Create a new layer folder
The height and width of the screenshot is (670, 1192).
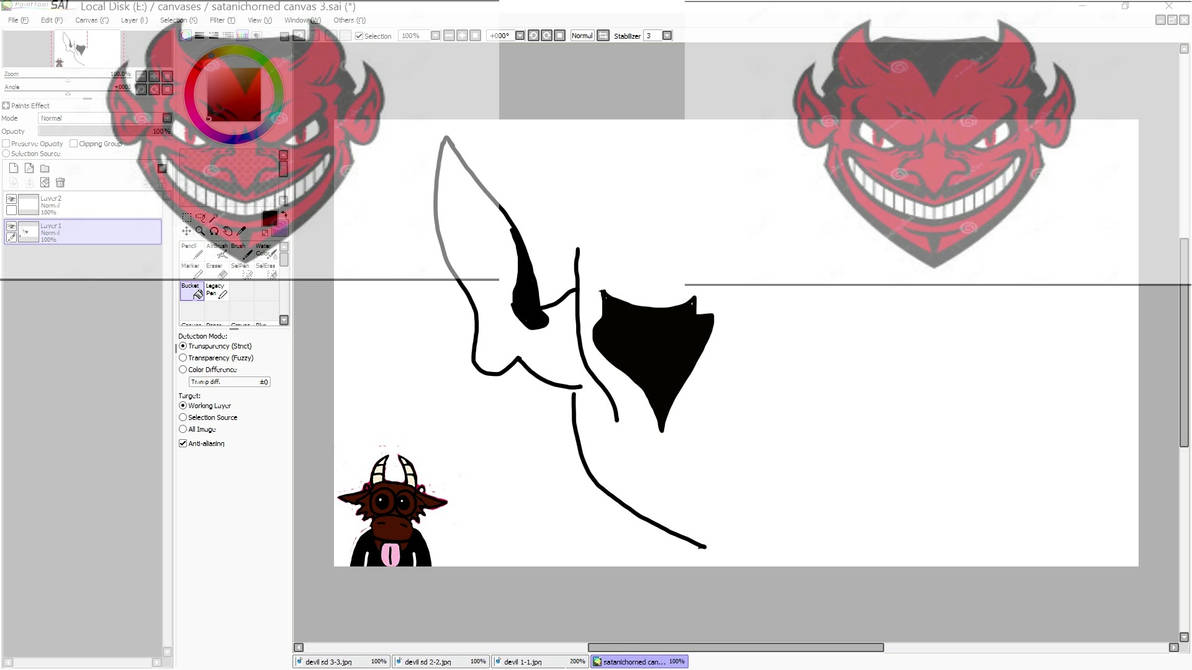point(45,168)
